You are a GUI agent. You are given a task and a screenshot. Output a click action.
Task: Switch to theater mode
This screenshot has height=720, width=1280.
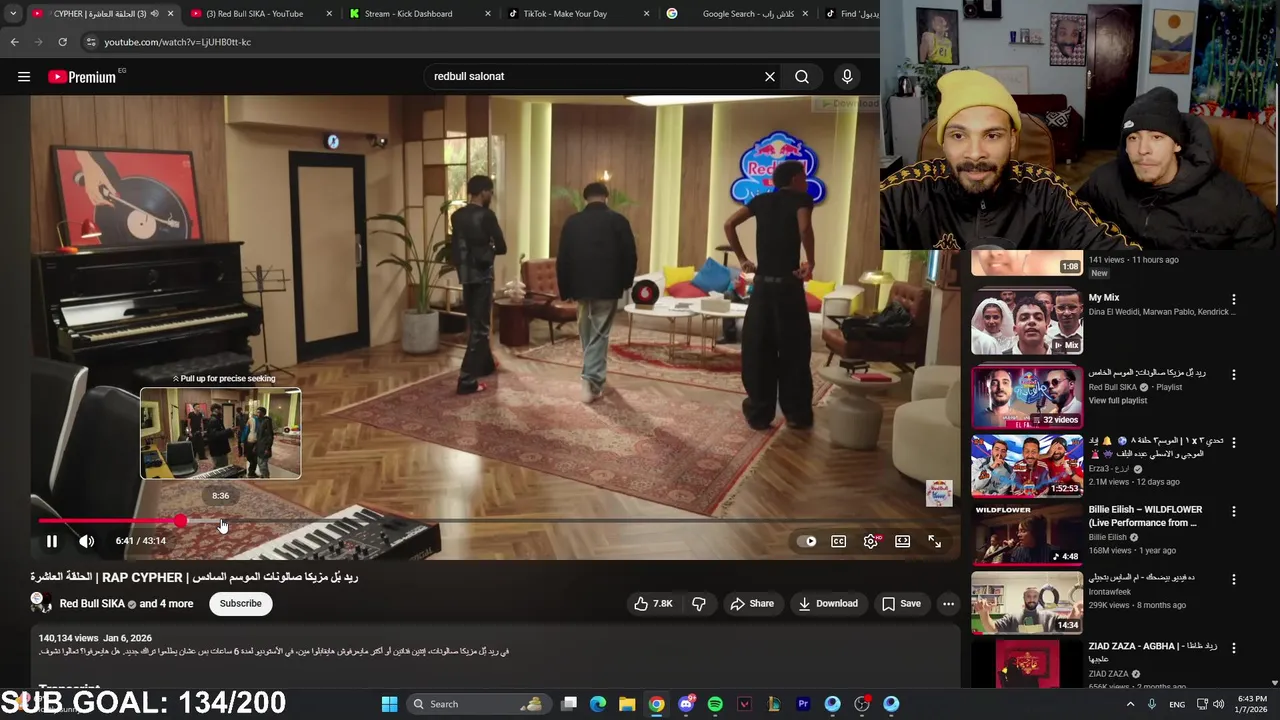[x=902, y=541]
